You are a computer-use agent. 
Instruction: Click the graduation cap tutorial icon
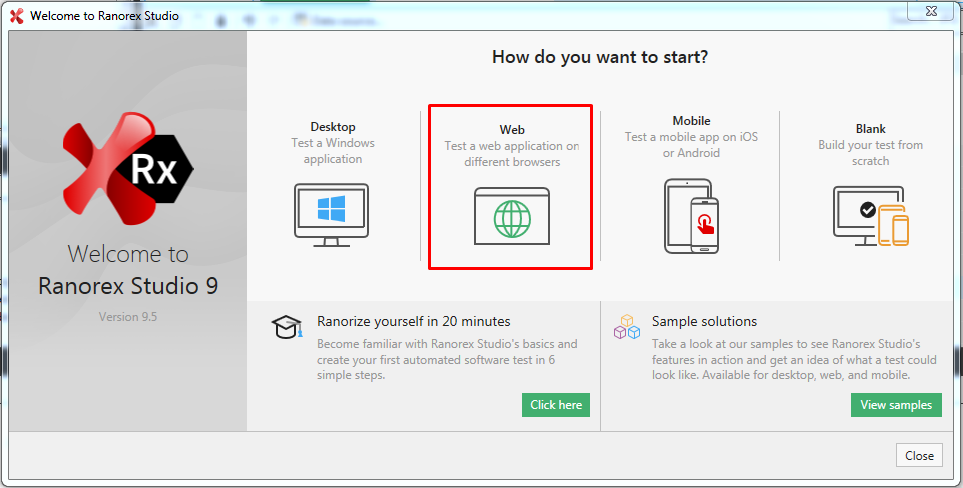pyautogui.click(x=287, y=327)
